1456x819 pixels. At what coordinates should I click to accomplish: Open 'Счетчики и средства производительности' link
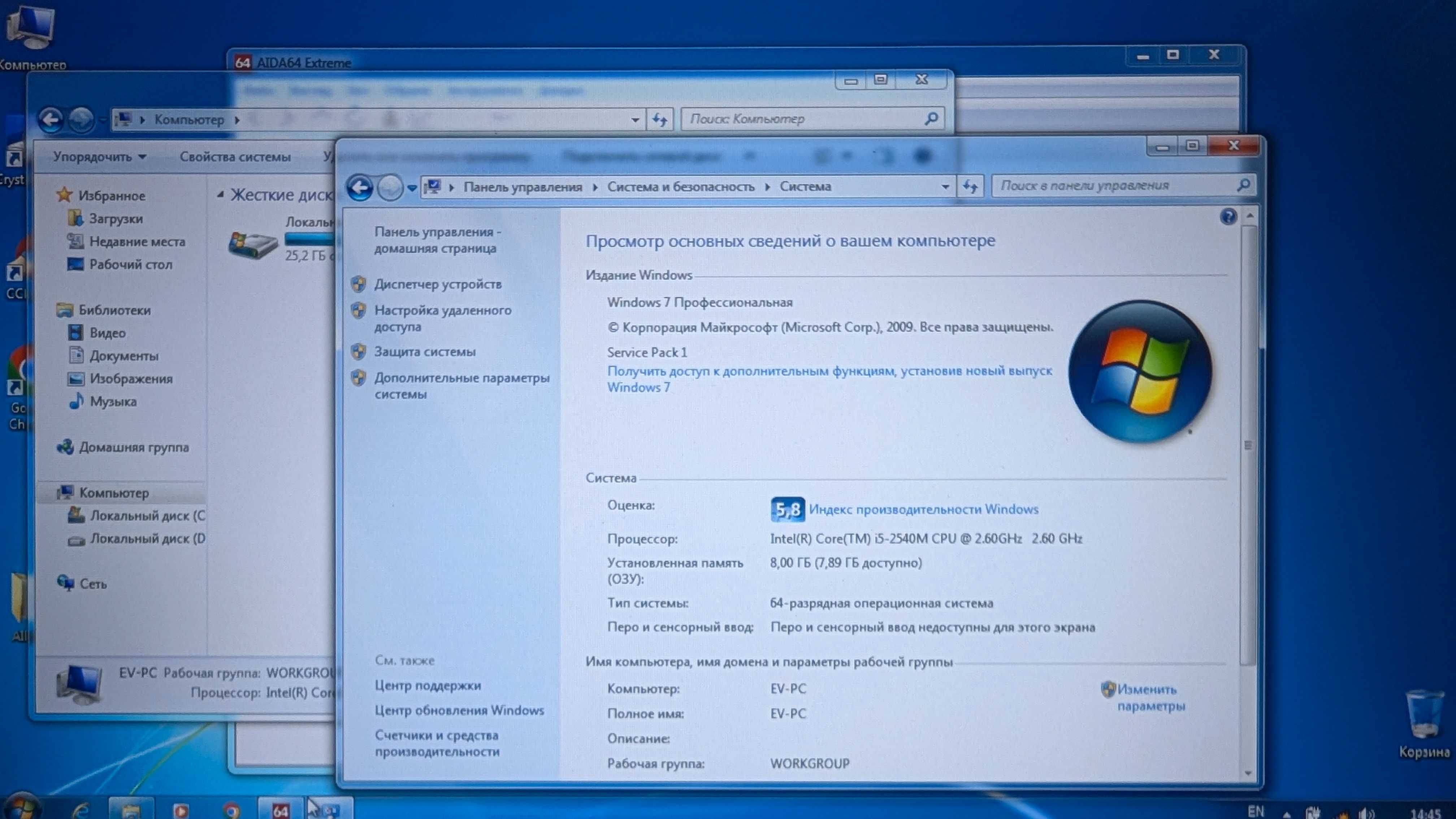point(437,743)
